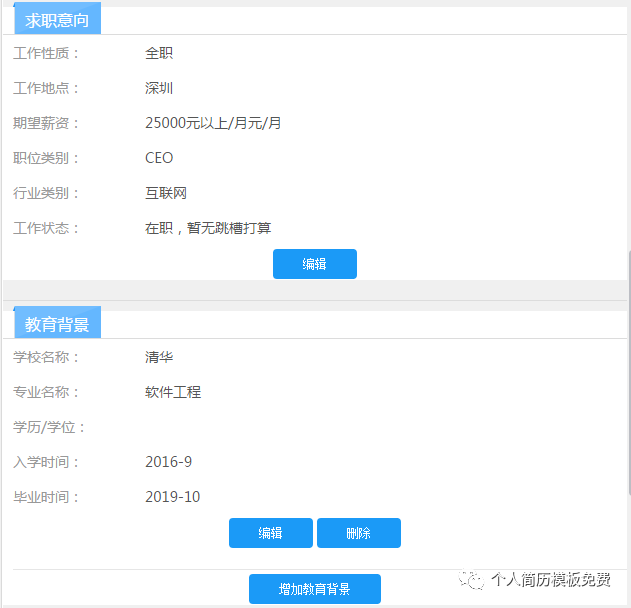This screenshot has height=608, width=631.
Task: Click the 职位类别 label
Action: click(45, 158)
